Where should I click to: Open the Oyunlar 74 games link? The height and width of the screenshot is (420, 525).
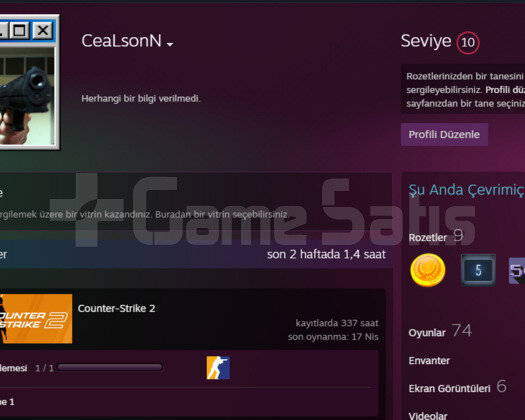pyautogui.click(x=440, y=331)
